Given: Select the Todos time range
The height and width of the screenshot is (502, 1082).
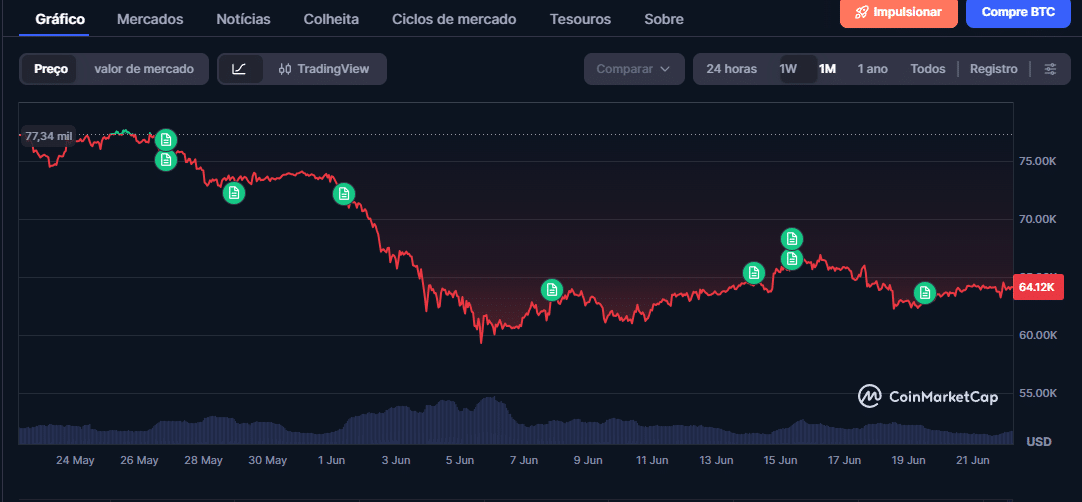Looking at the screenshot, I should [x=927, y=69].
